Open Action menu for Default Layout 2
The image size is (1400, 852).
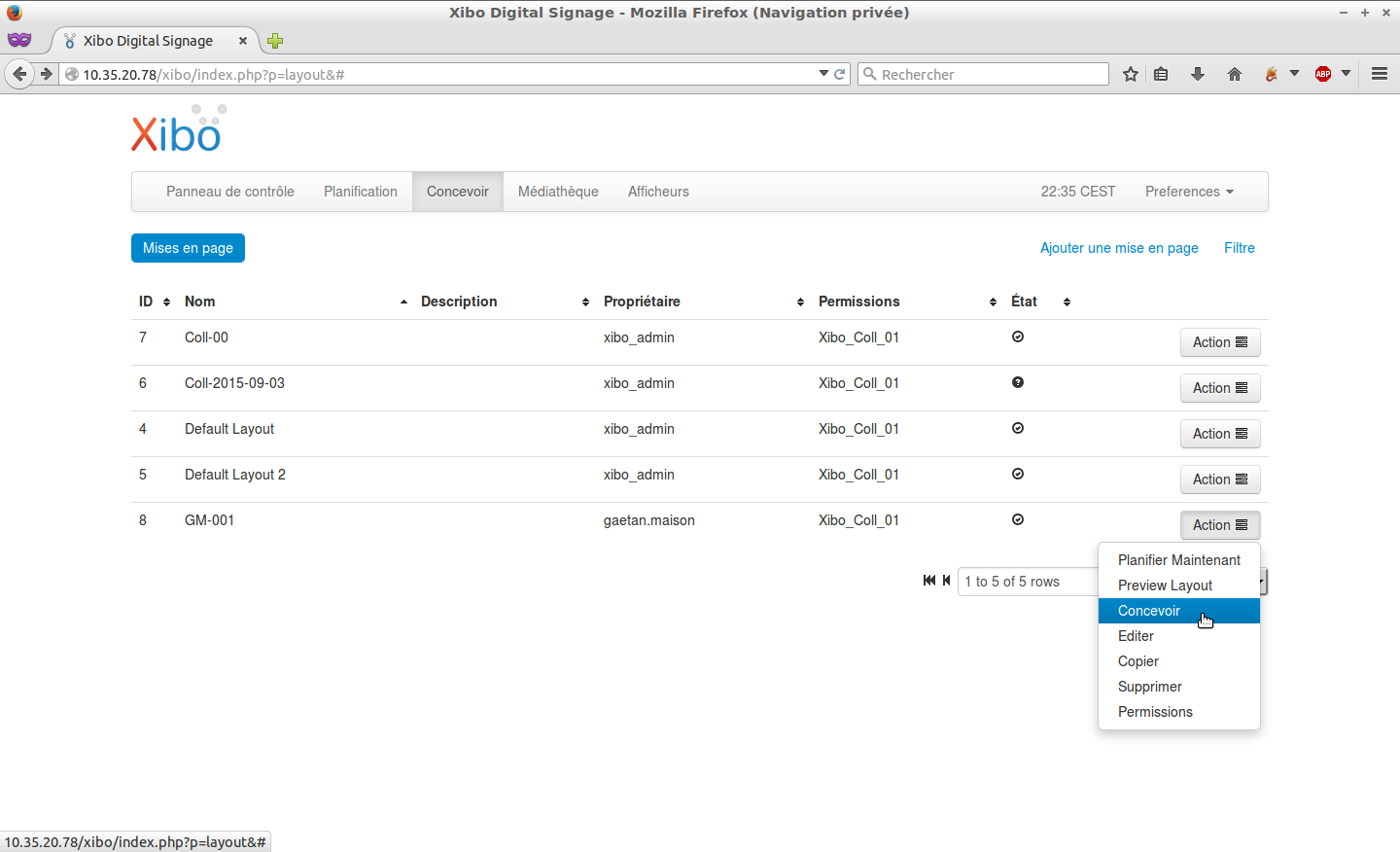click(1219, 479)
